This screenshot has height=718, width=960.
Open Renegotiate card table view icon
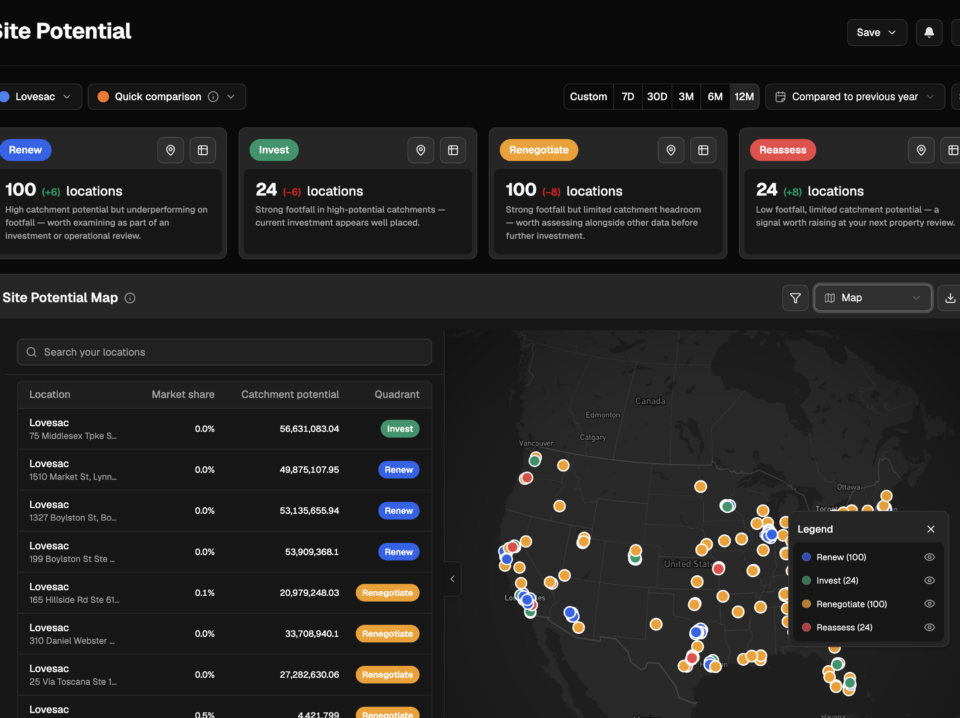pyautogui.click(x=703, y=150)
